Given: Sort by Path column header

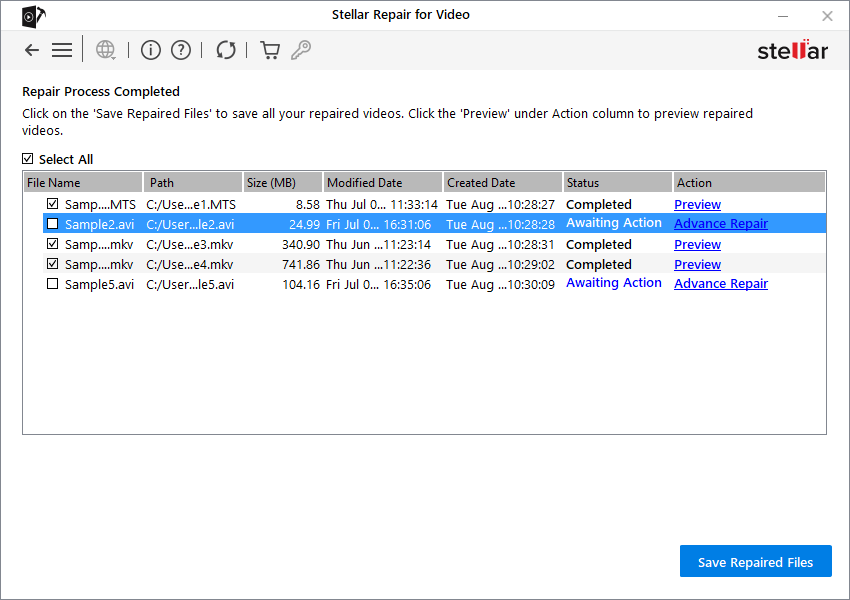Looking at the screenshot, I should [193, 183].
